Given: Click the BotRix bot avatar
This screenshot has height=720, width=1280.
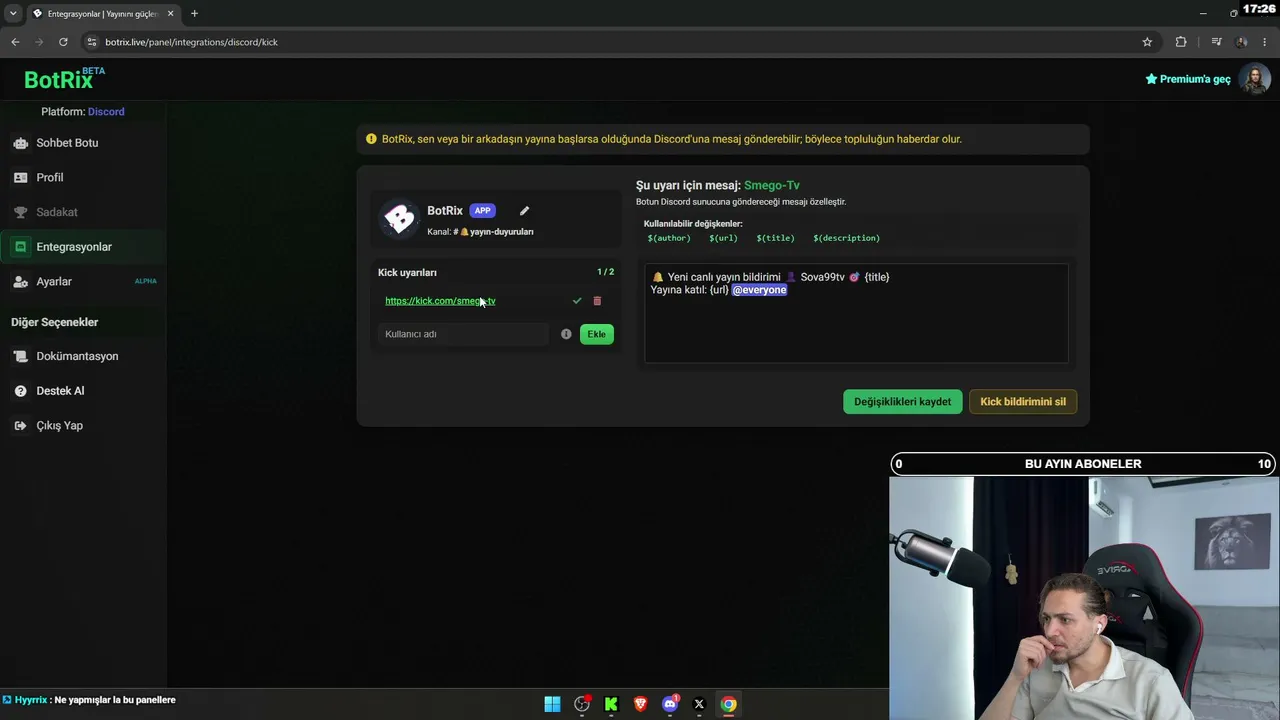Looking at the screenshot, I should click(x=399, y=219).
